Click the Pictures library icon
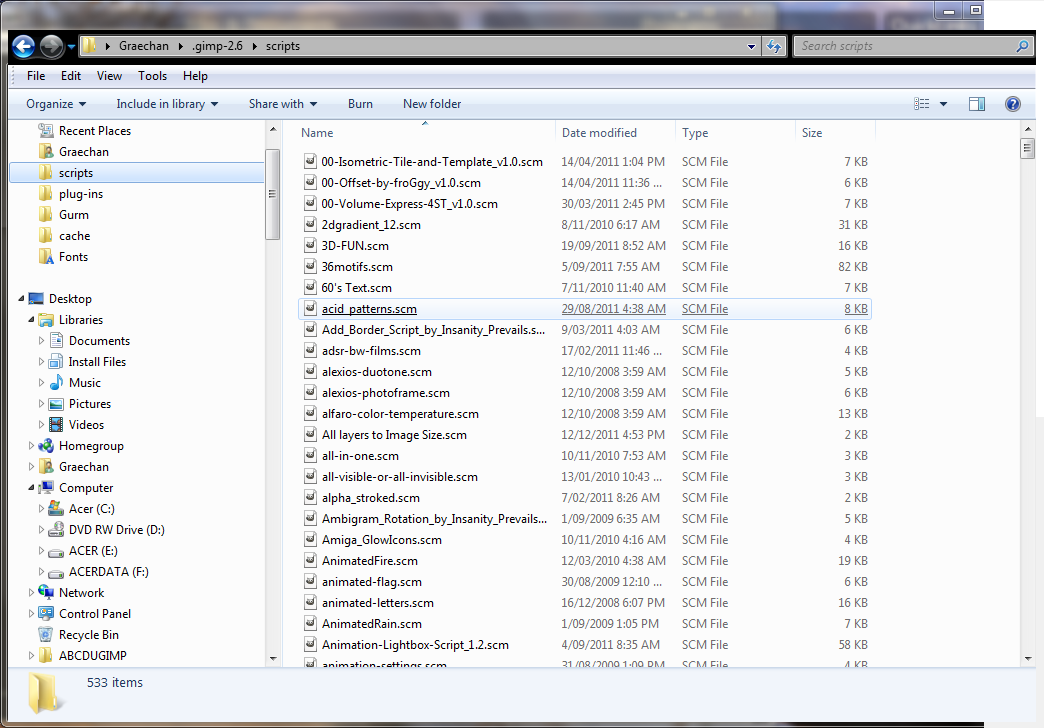The width and height of the screenshot is (1044, 728). [x=57, y=404]
